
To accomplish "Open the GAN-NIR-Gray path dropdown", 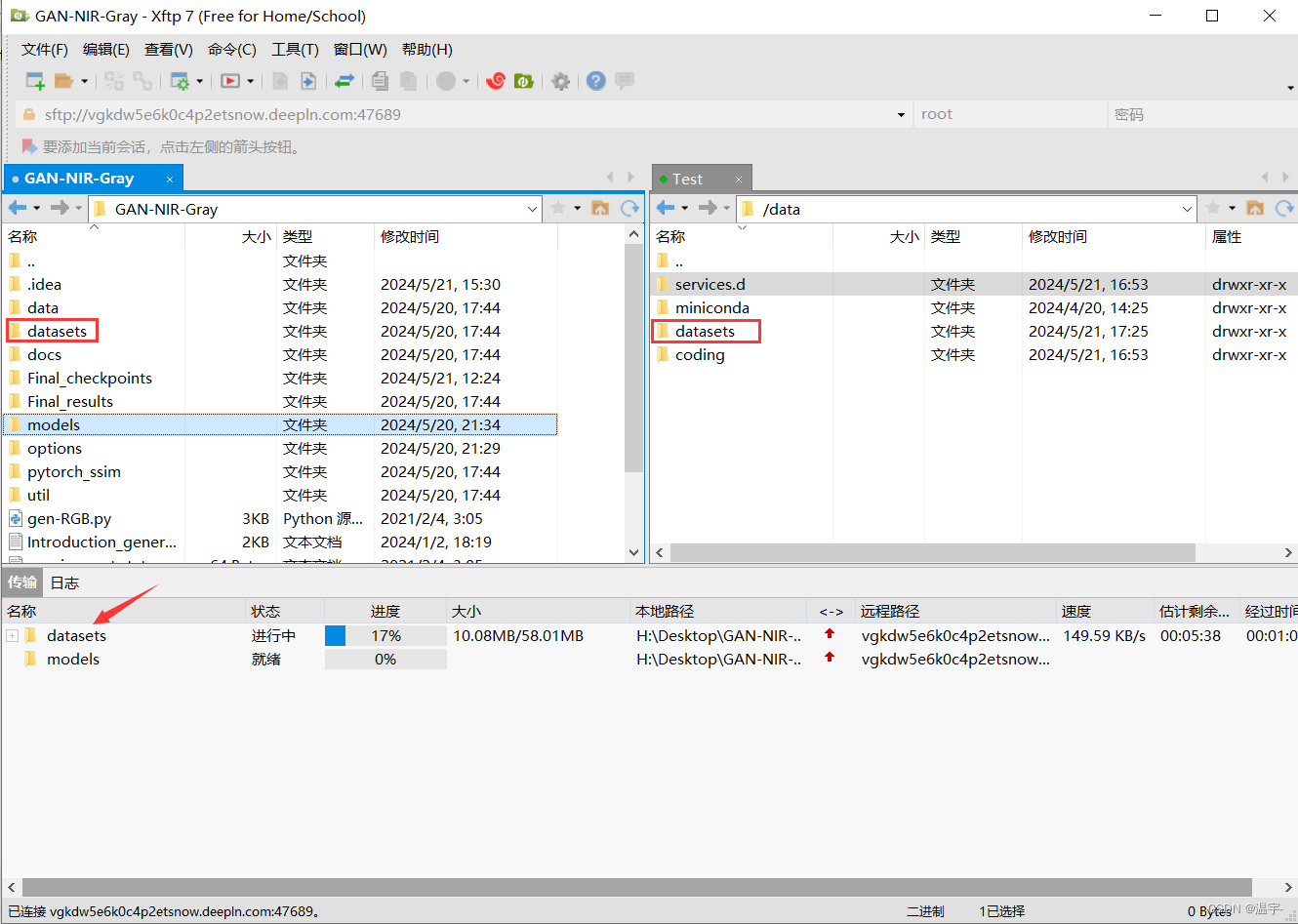I will (532, 208).
